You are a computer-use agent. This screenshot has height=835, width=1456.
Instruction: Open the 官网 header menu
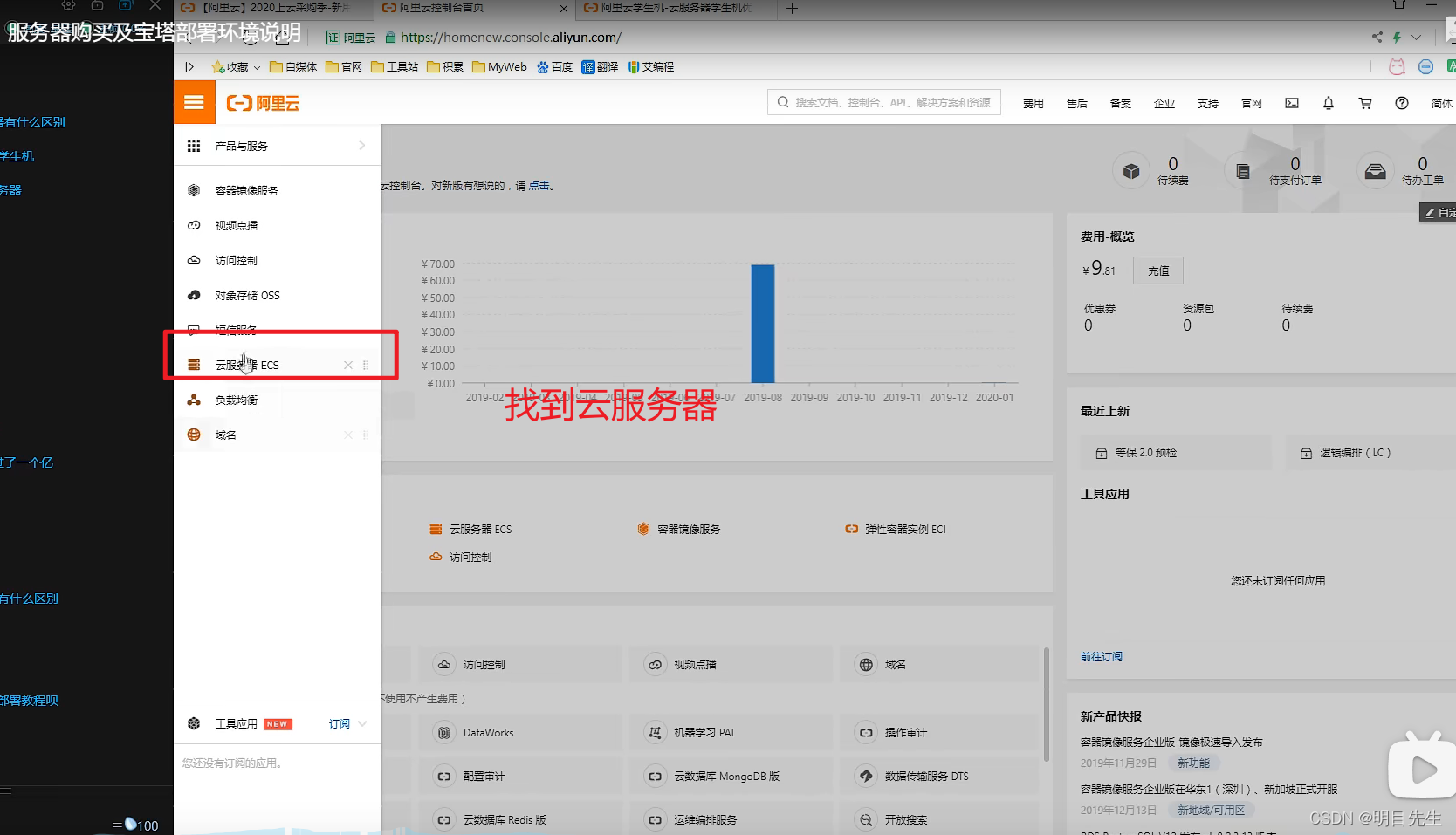tap(1252, 103)
